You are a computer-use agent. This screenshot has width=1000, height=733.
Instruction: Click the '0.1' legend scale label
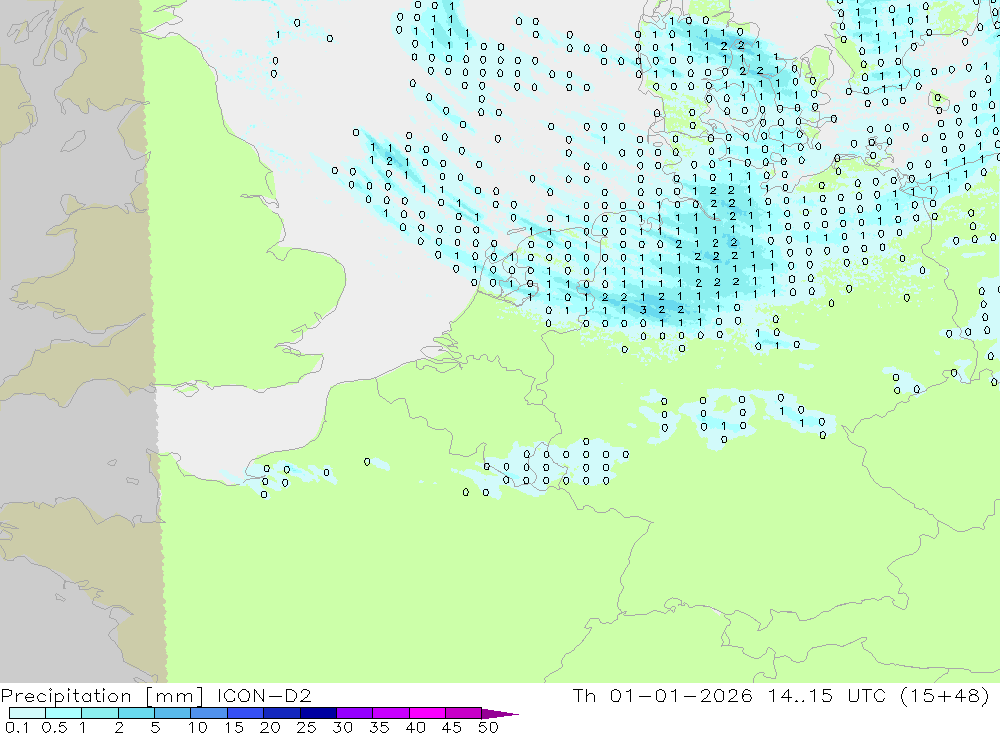(x=17, y=727)
